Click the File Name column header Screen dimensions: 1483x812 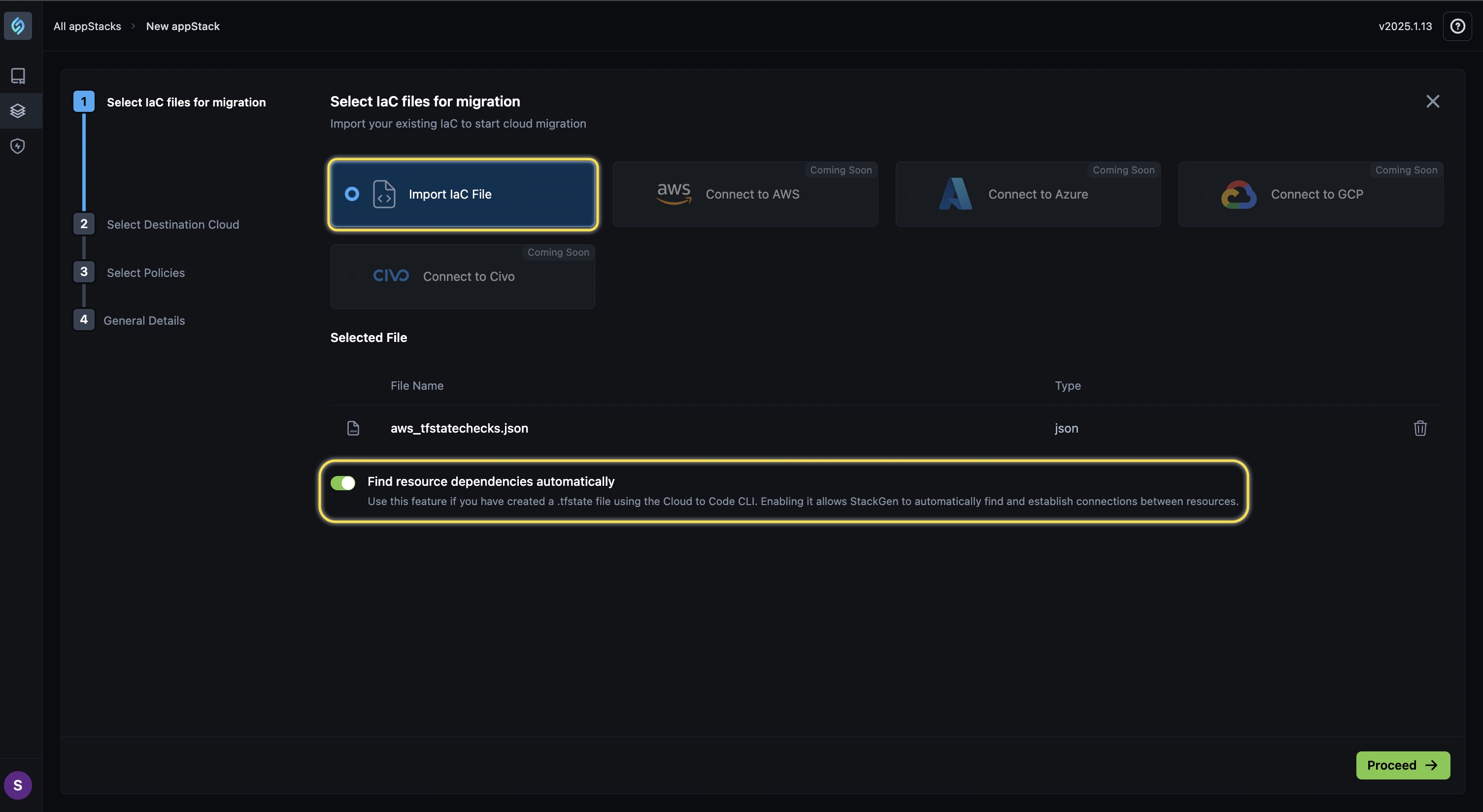(417, 385)
